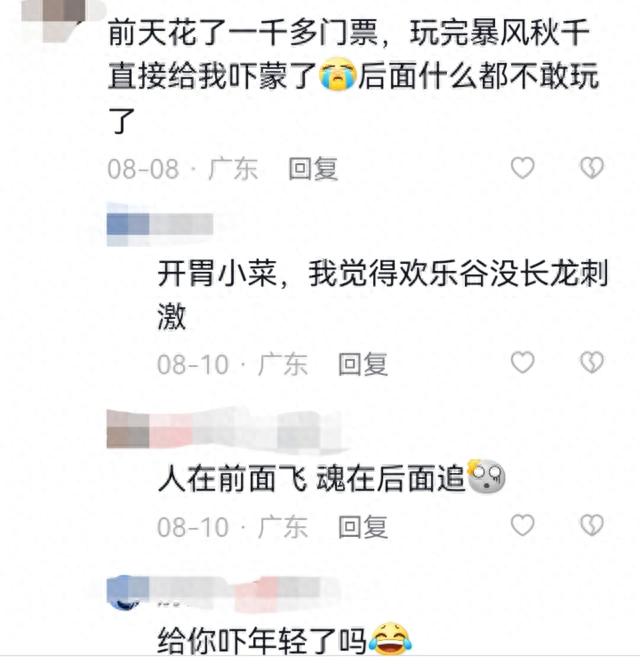Click 回复 under the first 08-08 comment
This screenshot has height=664, width=640.
[313, 169]
